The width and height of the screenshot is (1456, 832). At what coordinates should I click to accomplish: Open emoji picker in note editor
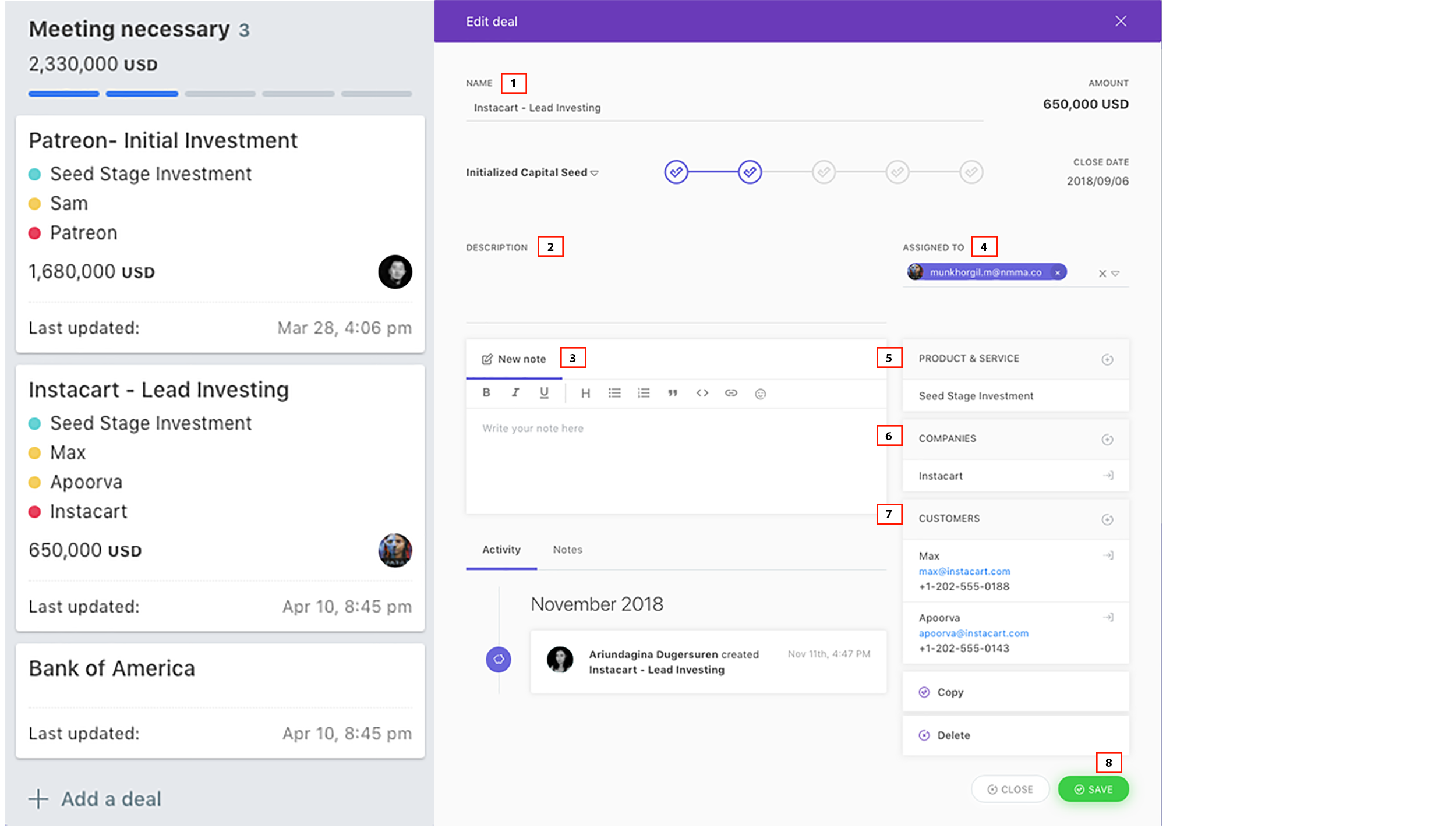pyautogui.click(x=760, y=394)
